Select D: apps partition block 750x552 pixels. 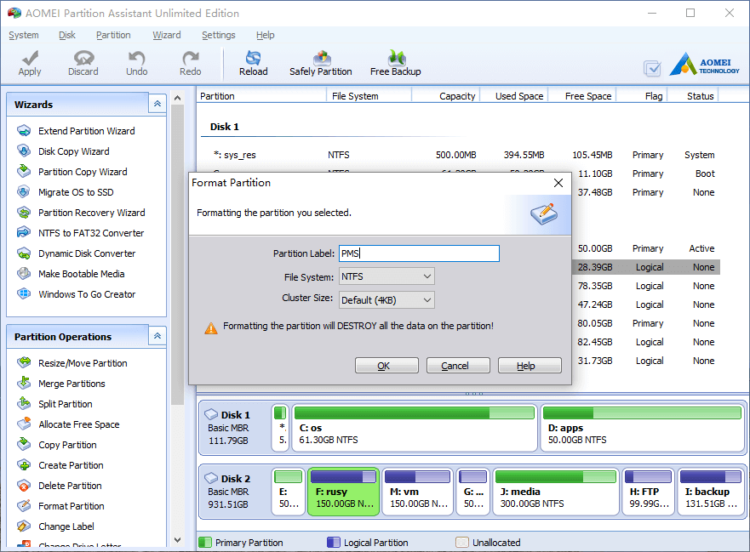click(642, 428)
